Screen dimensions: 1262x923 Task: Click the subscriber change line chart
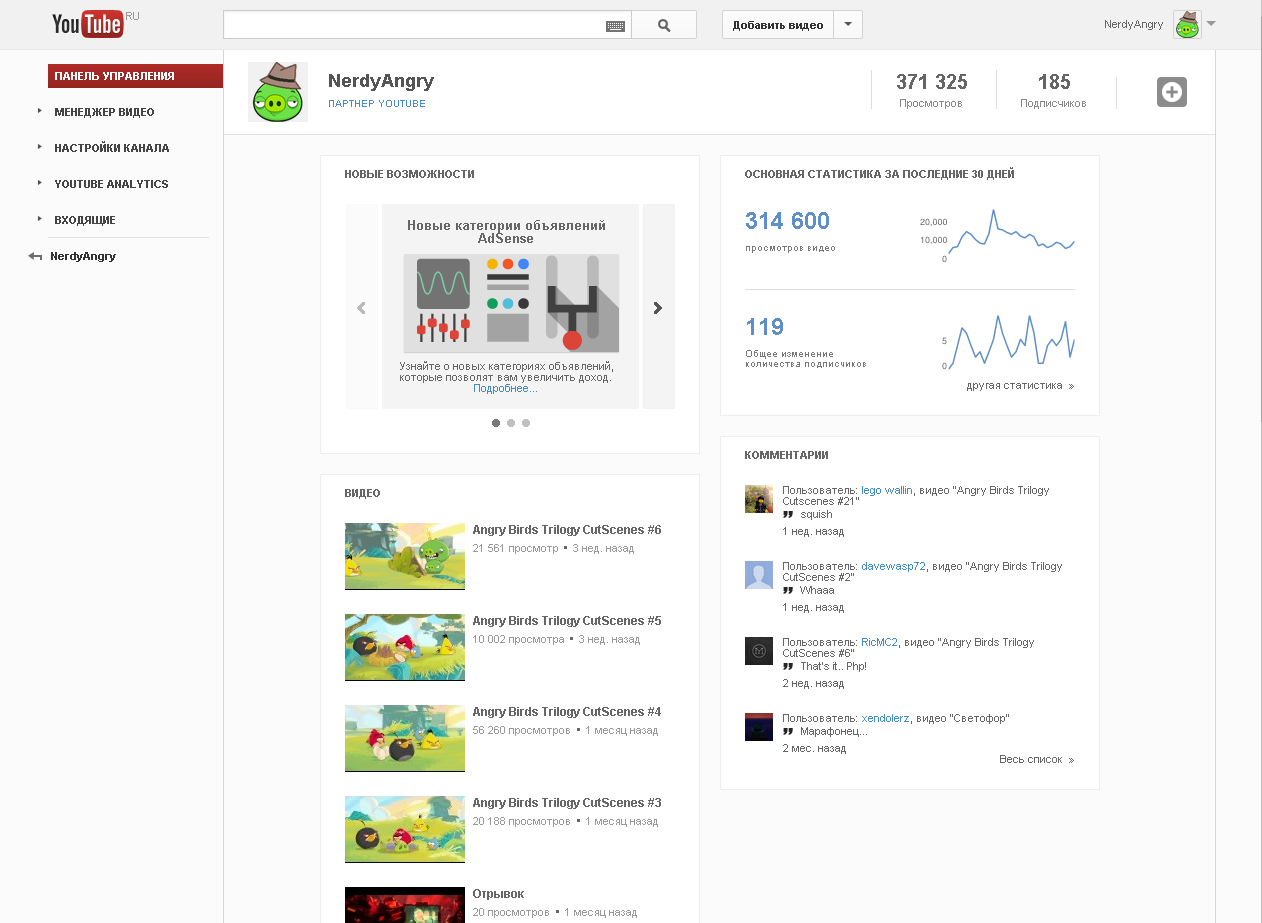pyautogui.click(x=1010, y=341)
